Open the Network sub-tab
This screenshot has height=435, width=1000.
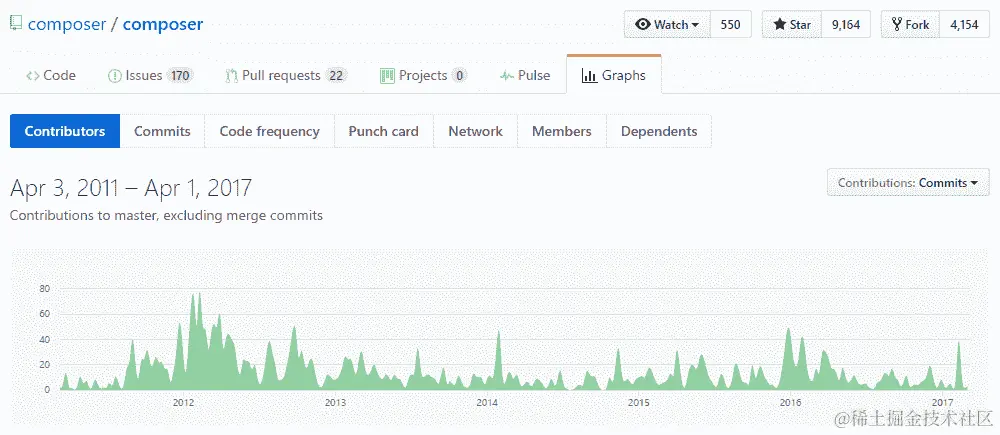475,131
